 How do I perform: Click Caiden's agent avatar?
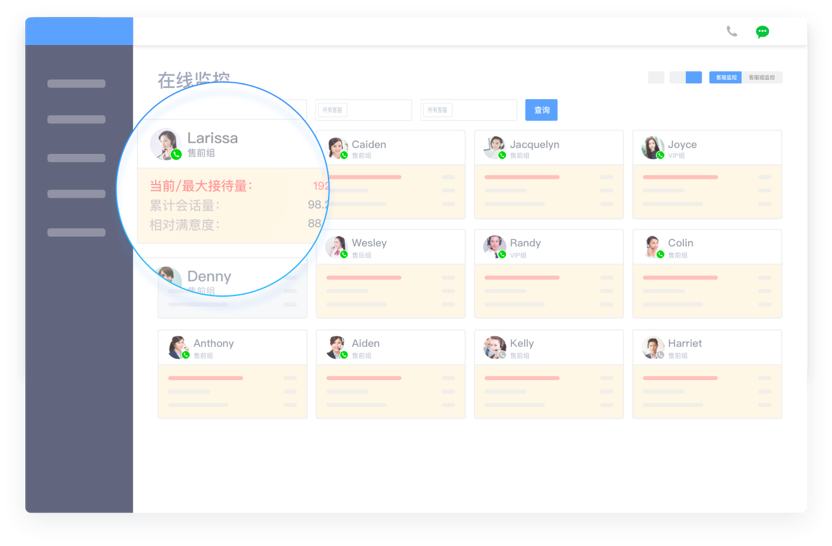pyautogui.click(x=337, y=148)
